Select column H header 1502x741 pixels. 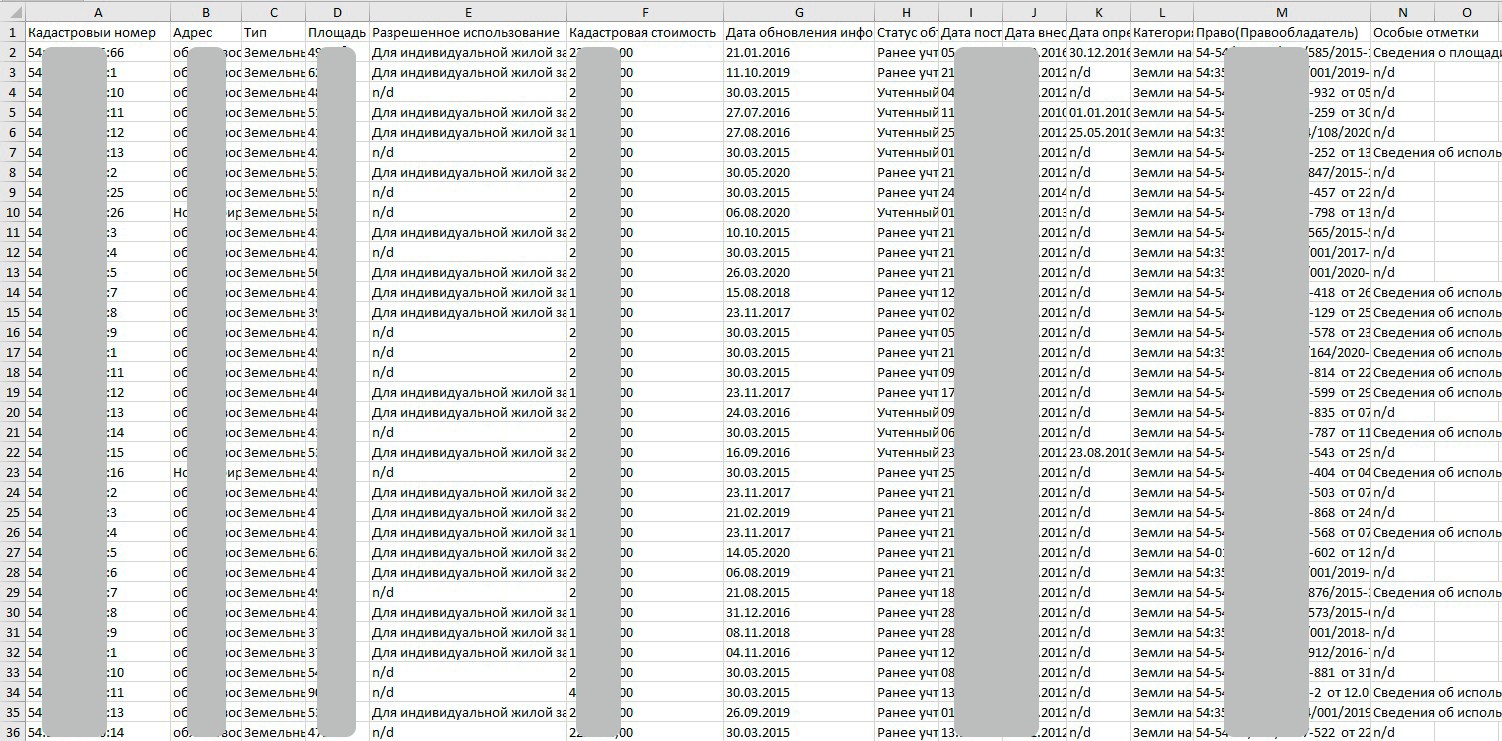(x=906, y=11)
